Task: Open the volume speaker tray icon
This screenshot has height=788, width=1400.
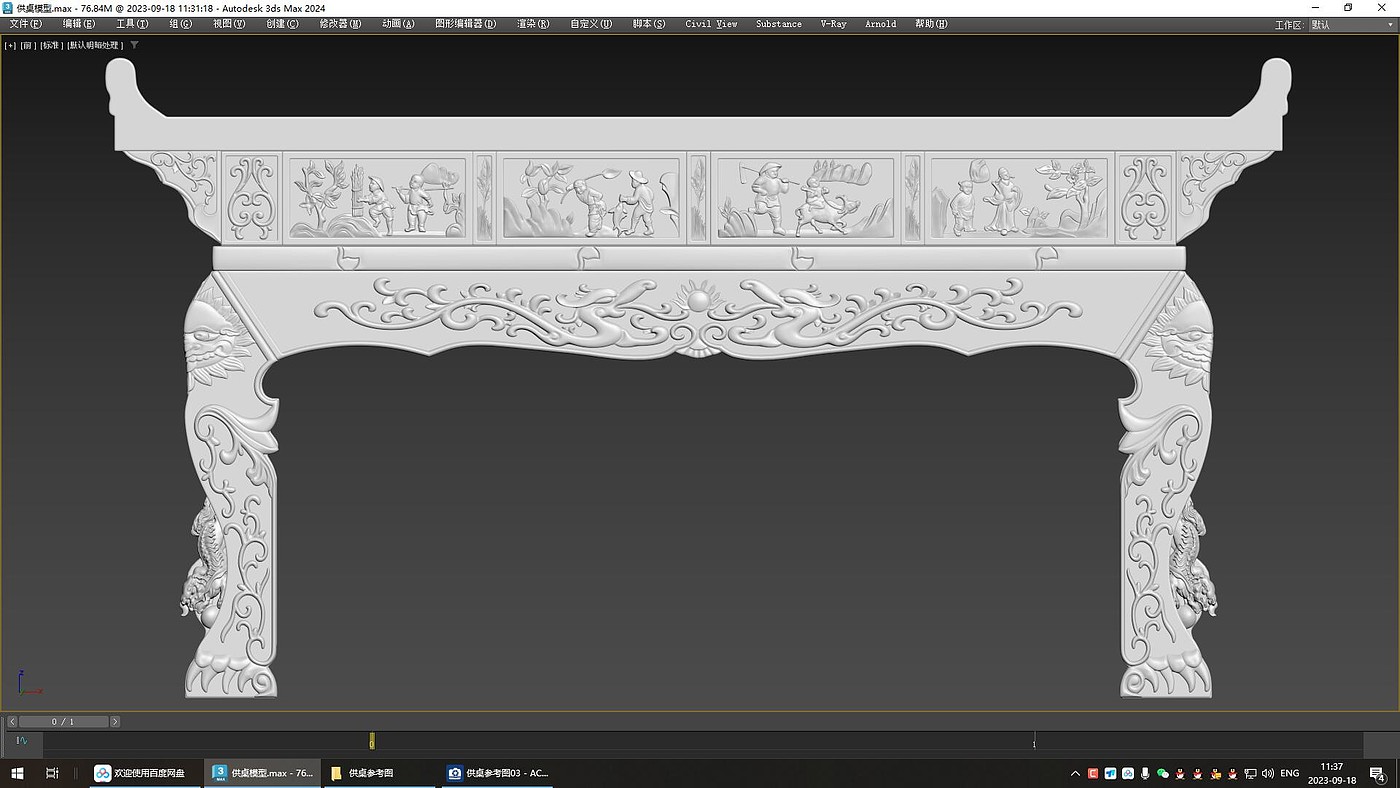Action: pos(1268,773)
